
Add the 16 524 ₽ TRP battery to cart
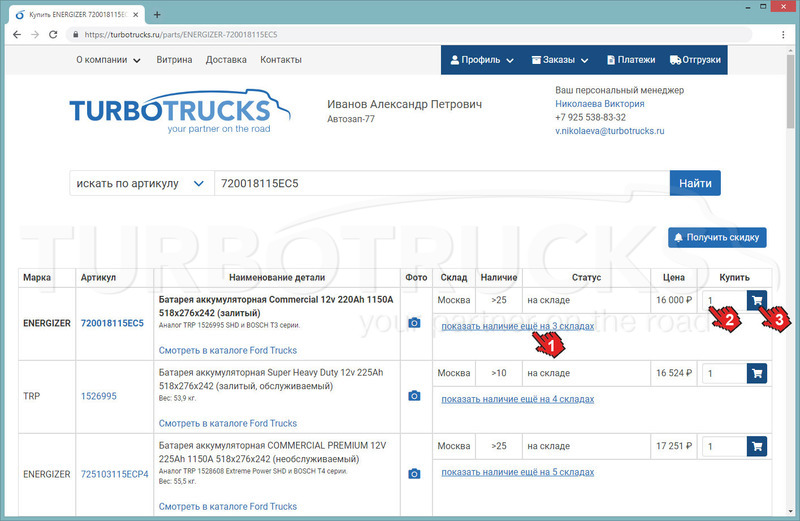(x=757, y=373)
